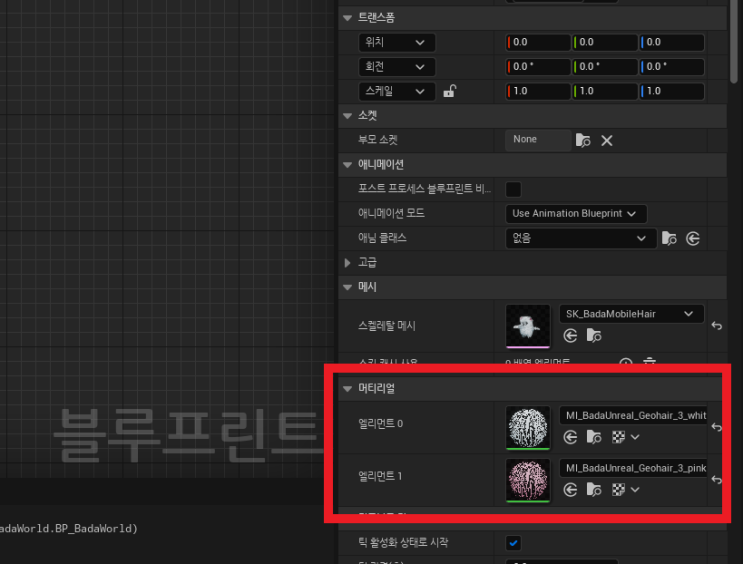Click the 스케일 Y value field
743x564 pixels.
click(605, 91)
